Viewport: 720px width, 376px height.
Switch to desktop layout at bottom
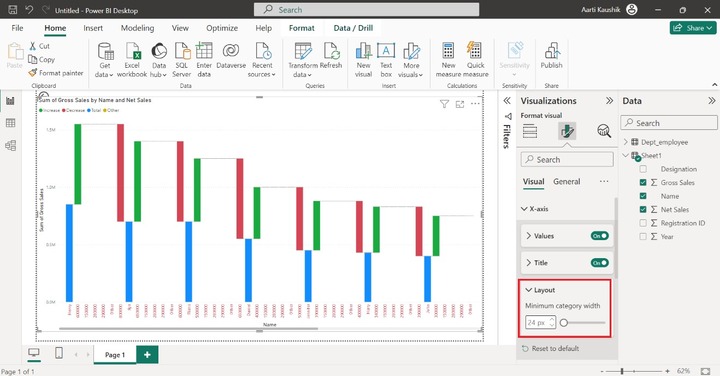coord(34,353)
